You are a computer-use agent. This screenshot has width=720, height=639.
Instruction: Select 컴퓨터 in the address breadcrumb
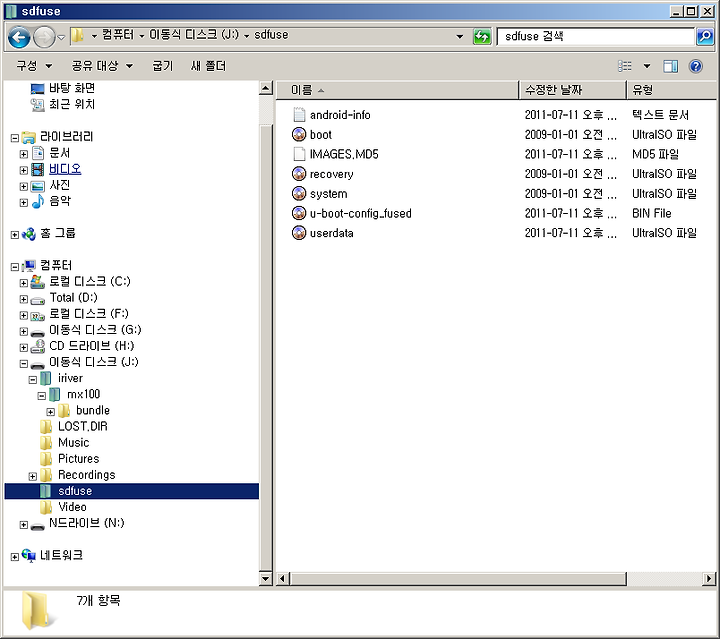click(x=118, y=35)
